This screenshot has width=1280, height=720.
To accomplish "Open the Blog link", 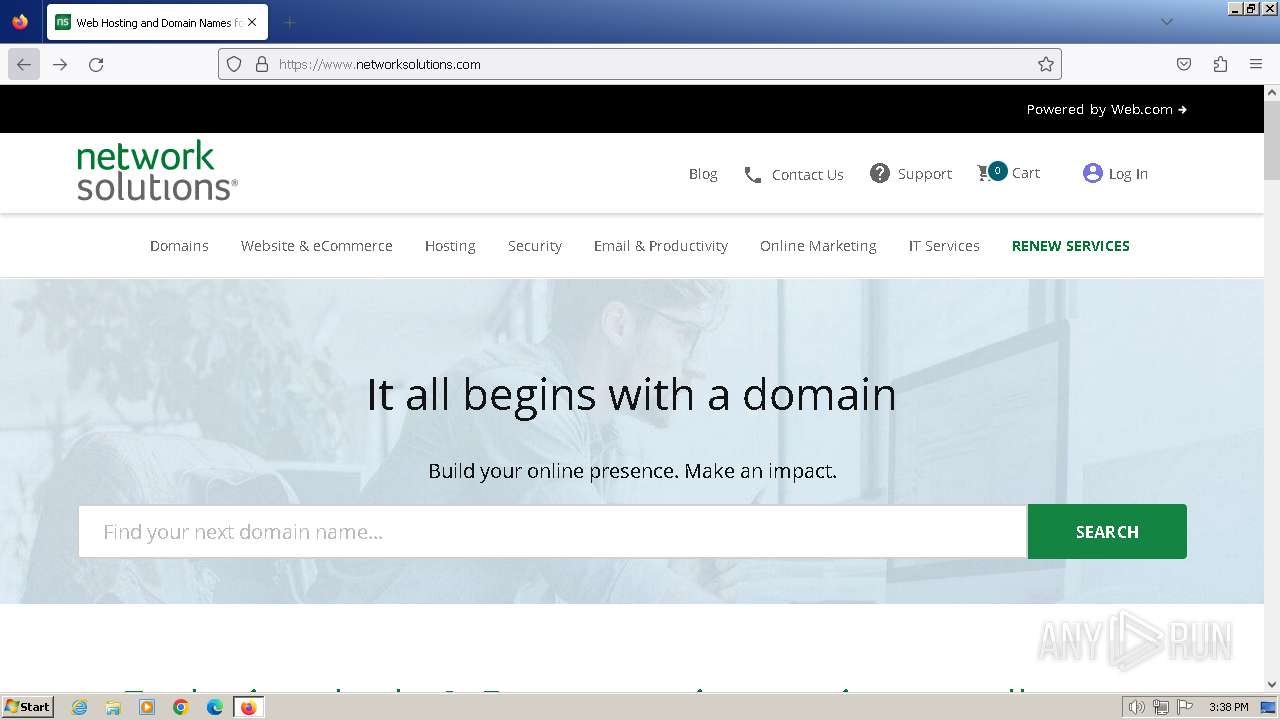I will click(x=703, y=174).
